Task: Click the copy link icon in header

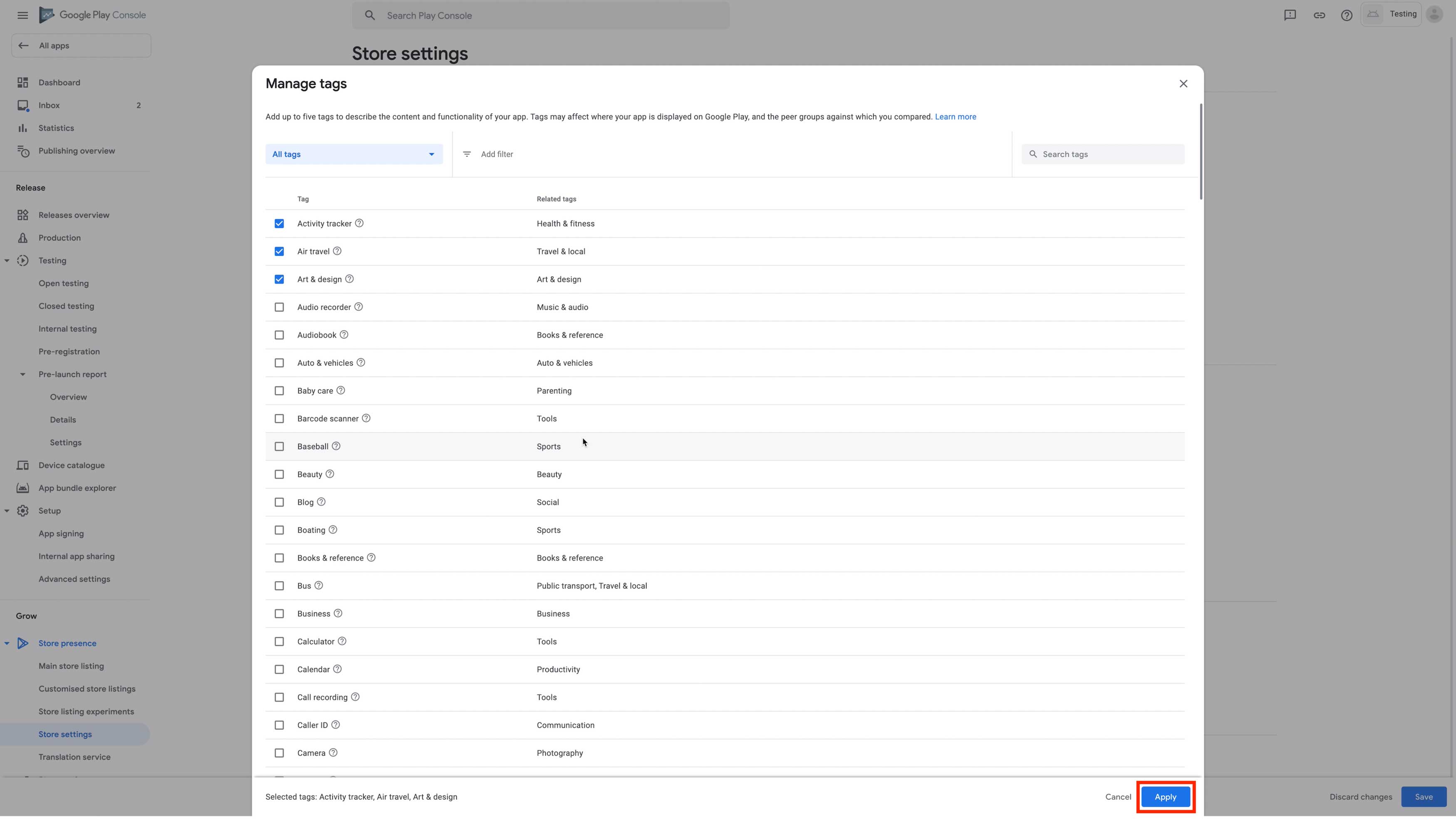Action: [1319, 15]
